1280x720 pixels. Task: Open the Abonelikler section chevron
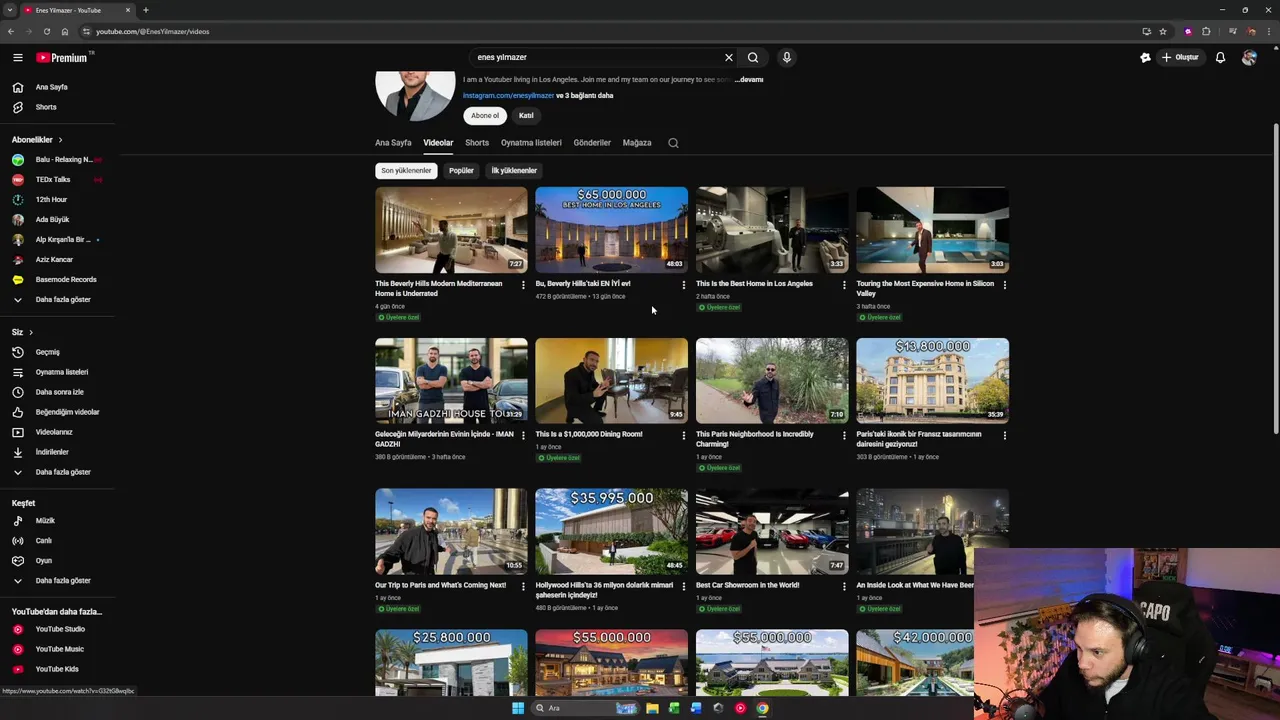point(60,140)
